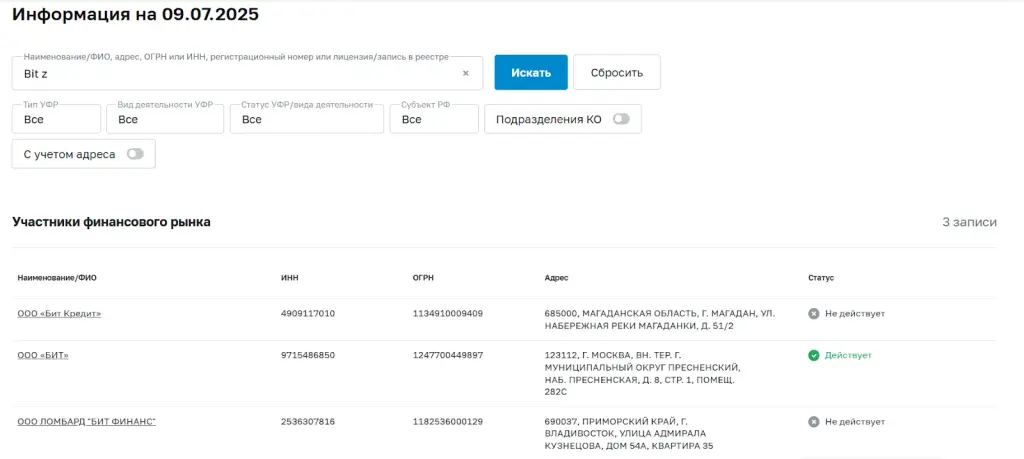
Task: Click the ИНН column header
Action: tap(290, 277)
